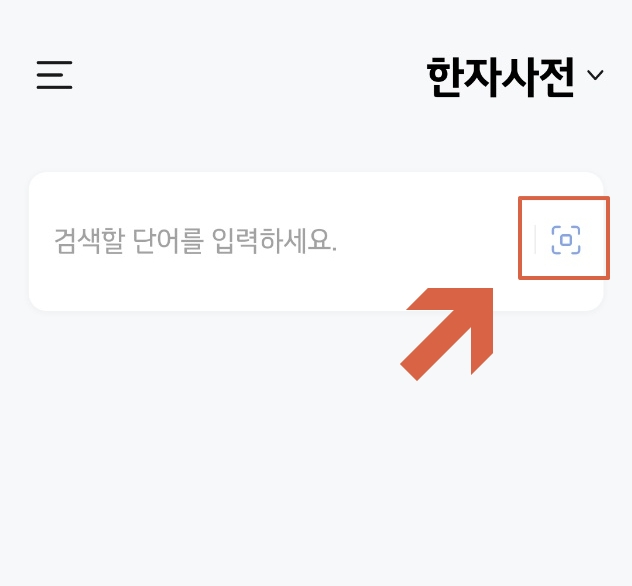The width and height of the screenshot is (632, 586).
Task: Click the small chevron beside the header title
Action: pos(595,75)
